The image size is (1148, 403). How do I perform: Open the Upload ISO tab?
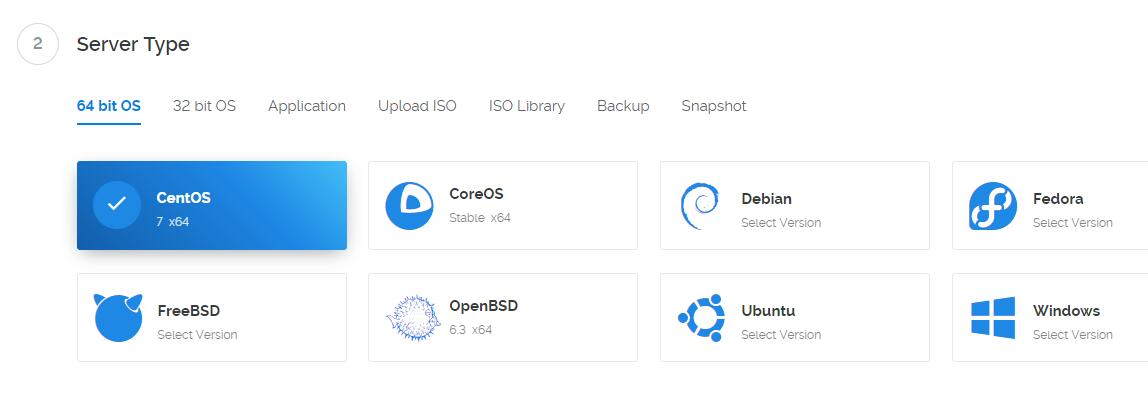[417, 106]
